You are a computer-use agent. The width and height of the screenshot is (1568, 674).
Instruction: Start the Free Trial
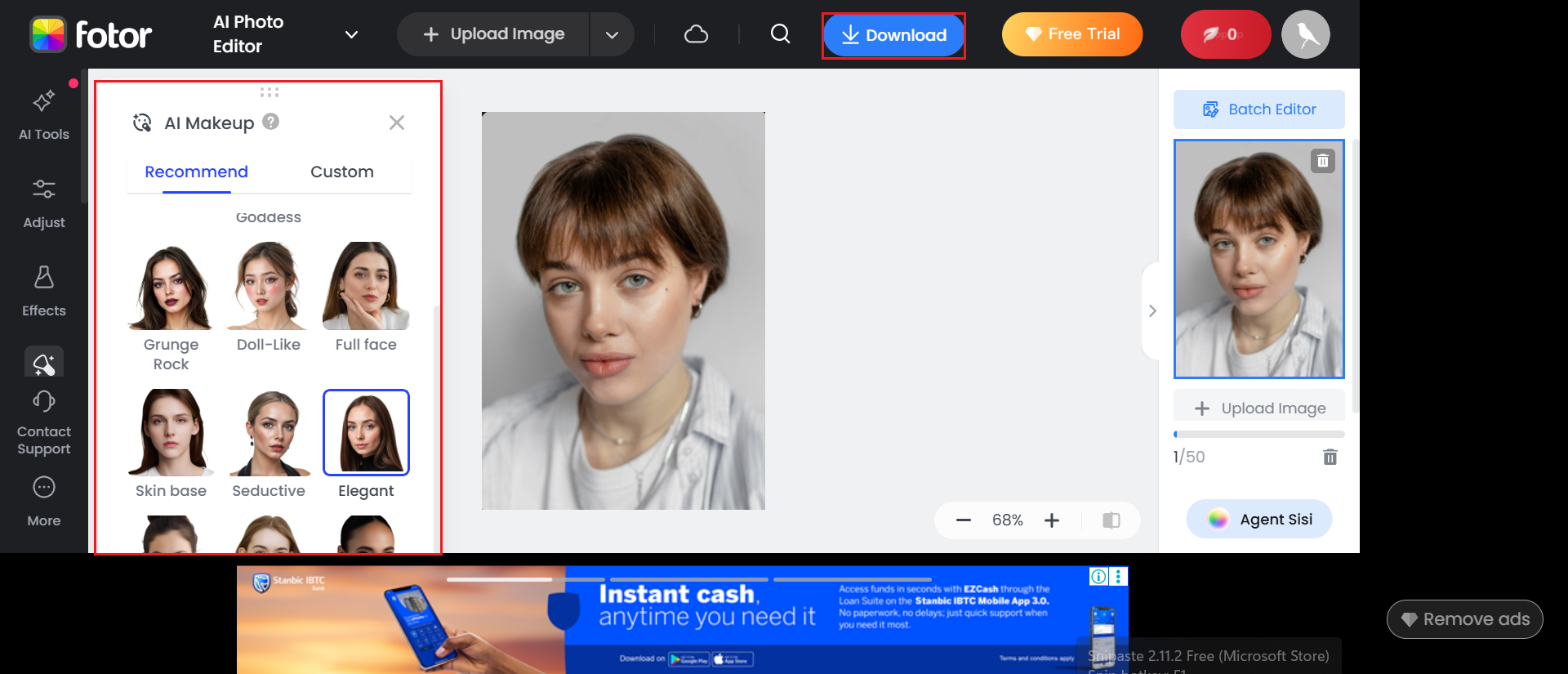pos(1072,34)
